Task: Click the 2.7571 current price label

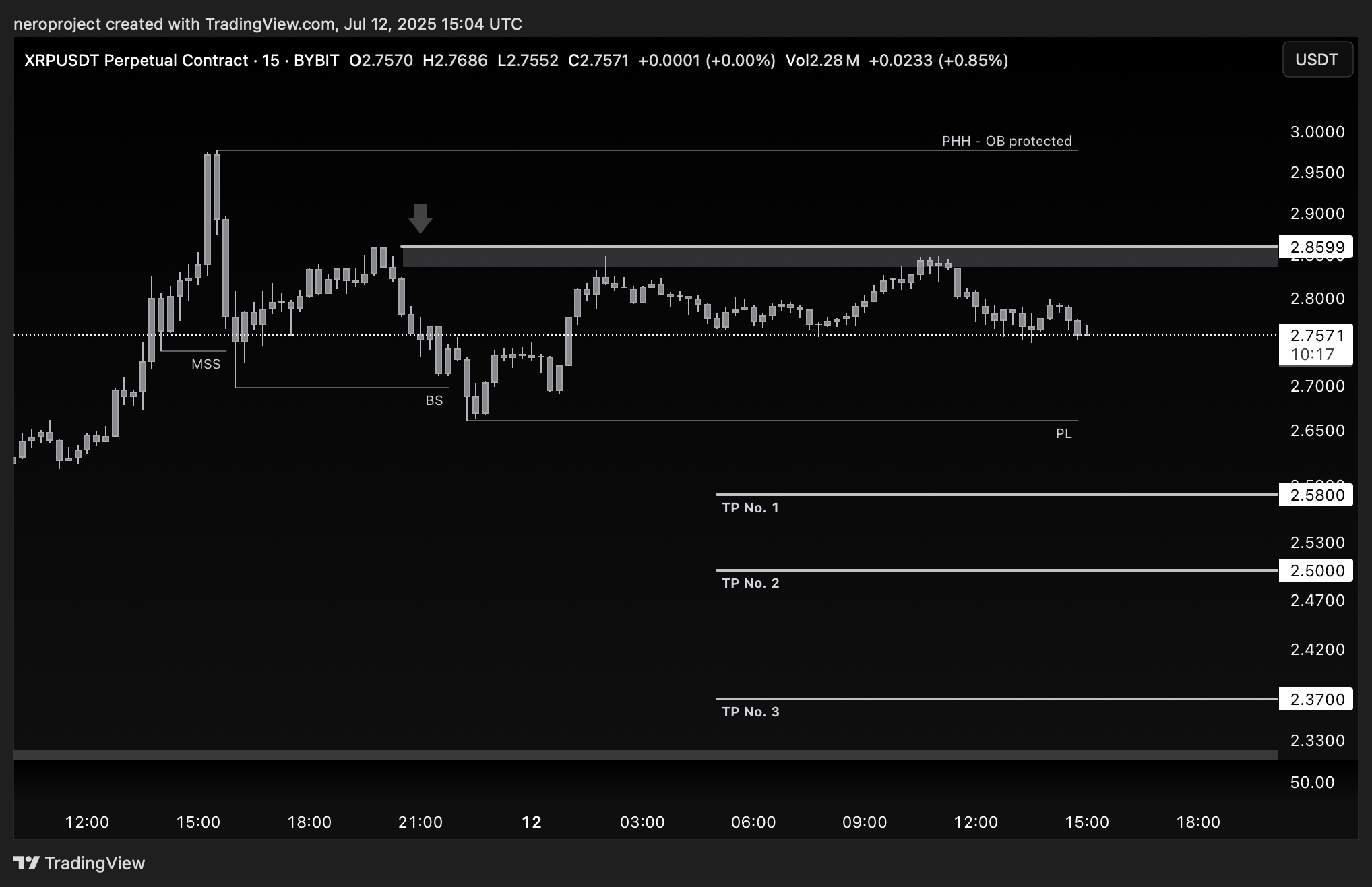Action: coord(1315,335)
